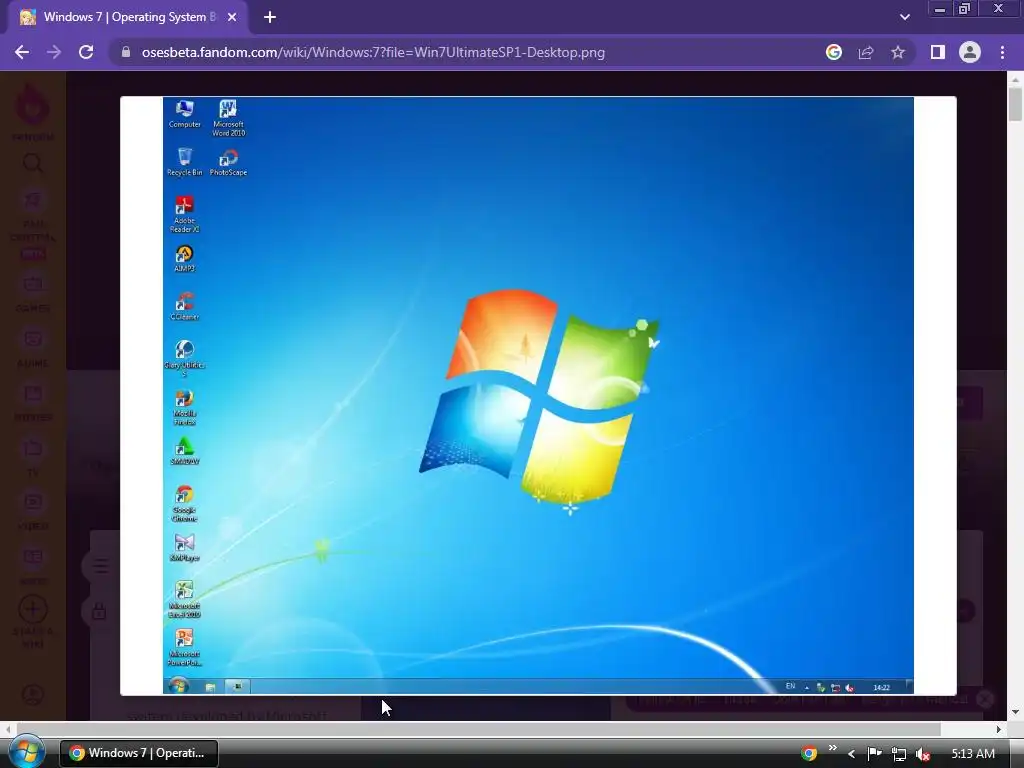Click the Google icon in the address bar

(x=834, y=52)
